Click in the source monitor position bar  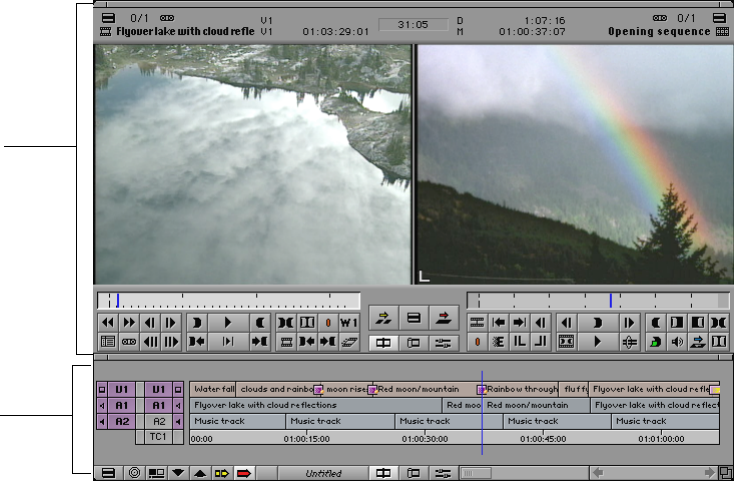pos(228,300)
